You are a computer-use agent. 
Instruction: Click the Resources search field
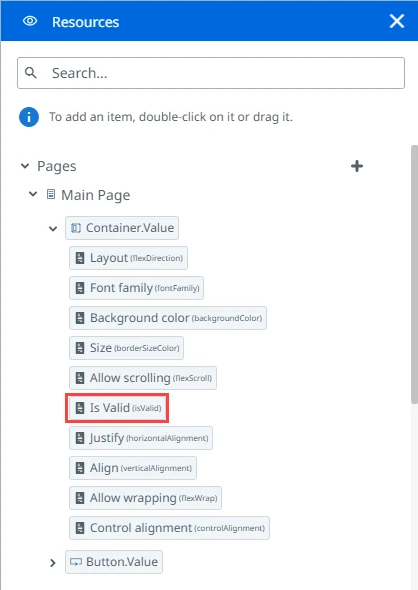tap(211, 73)
